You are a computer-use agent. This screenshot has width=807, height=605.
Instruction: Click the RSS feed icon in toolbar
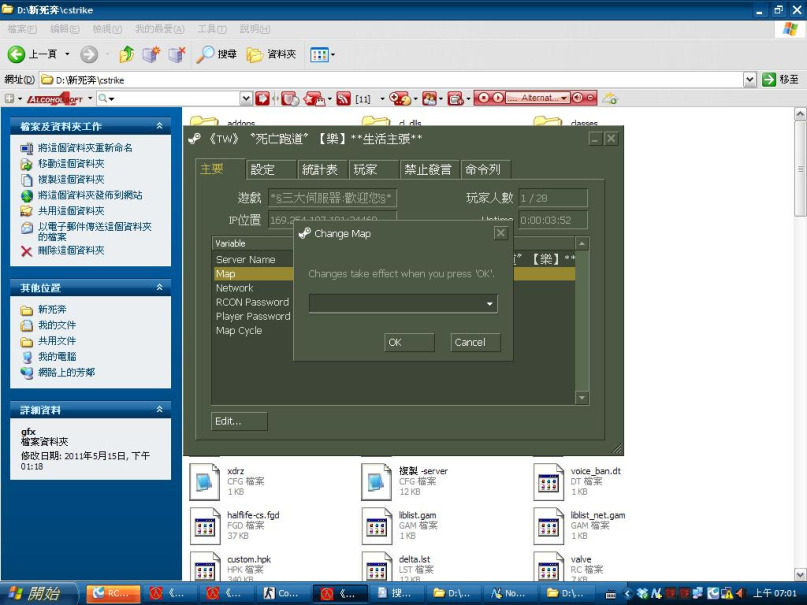point(343,98)
